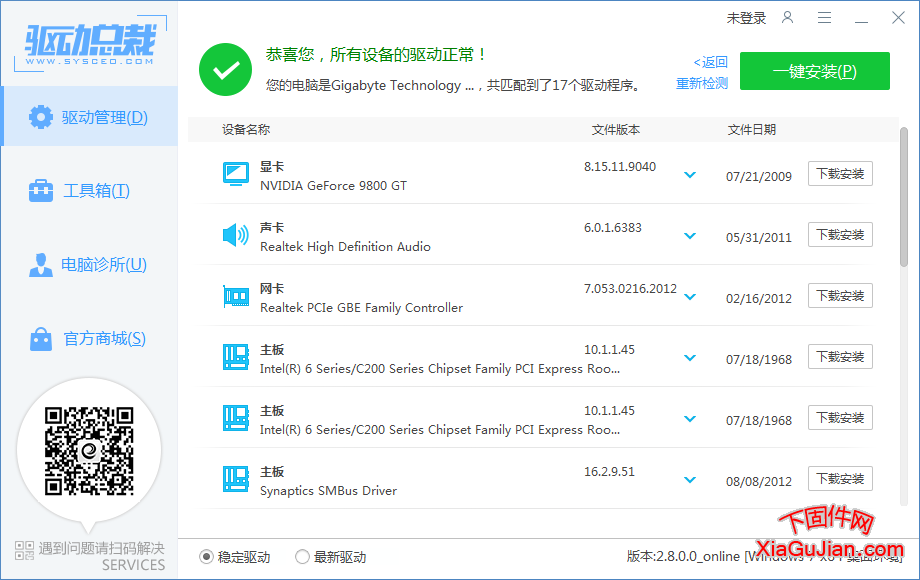The image size is (920, 580).
Task: Click the 一键安装(P) button
Action: (x=814, y=71)
